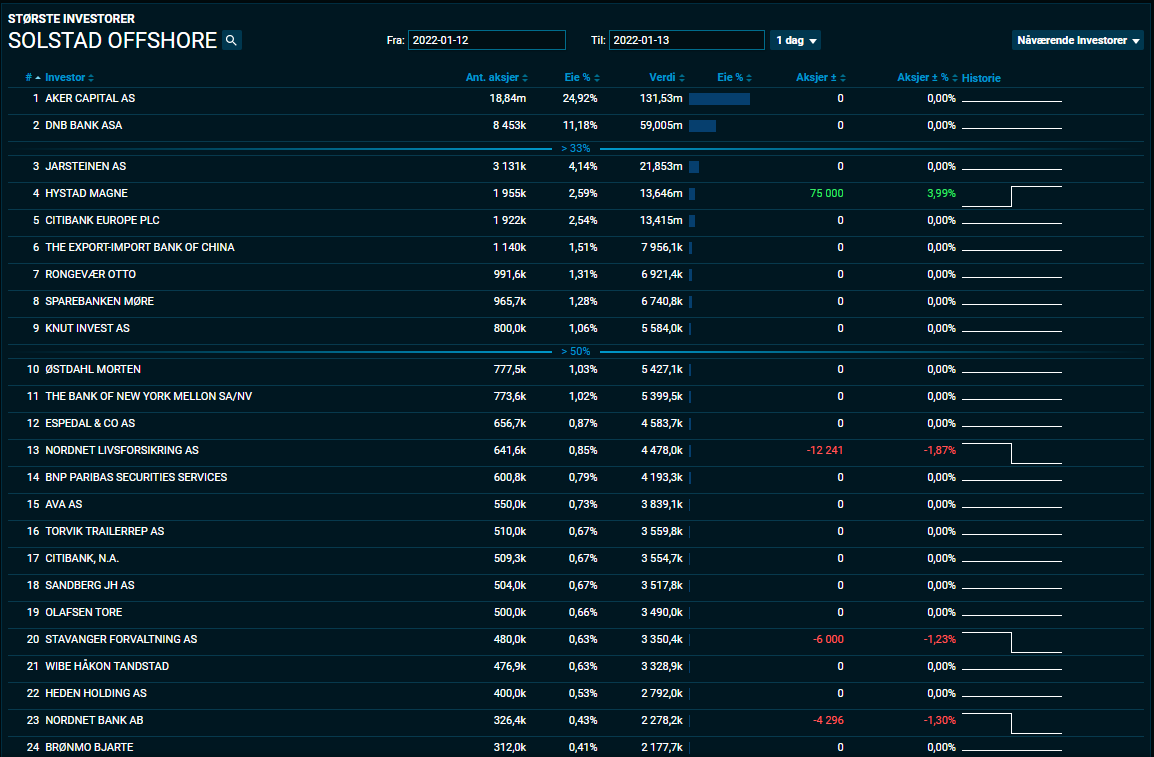Sort by 'Verdi' column header

click(x=667, y=77)
